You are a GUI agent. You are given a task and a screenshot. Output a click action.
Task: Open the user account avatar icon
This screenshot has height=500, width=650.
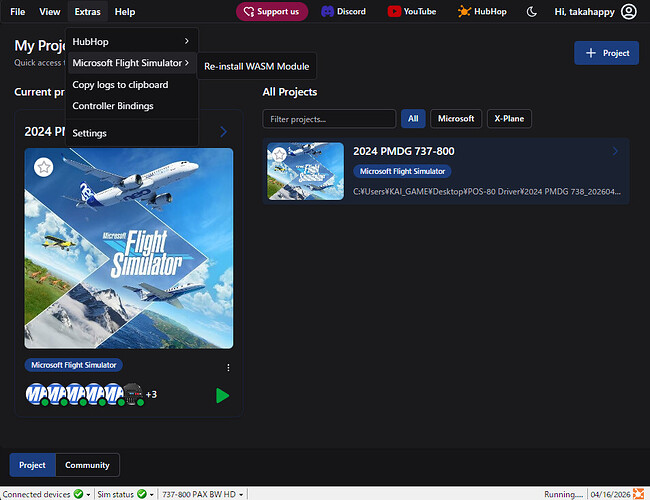(x=628, y=12)
